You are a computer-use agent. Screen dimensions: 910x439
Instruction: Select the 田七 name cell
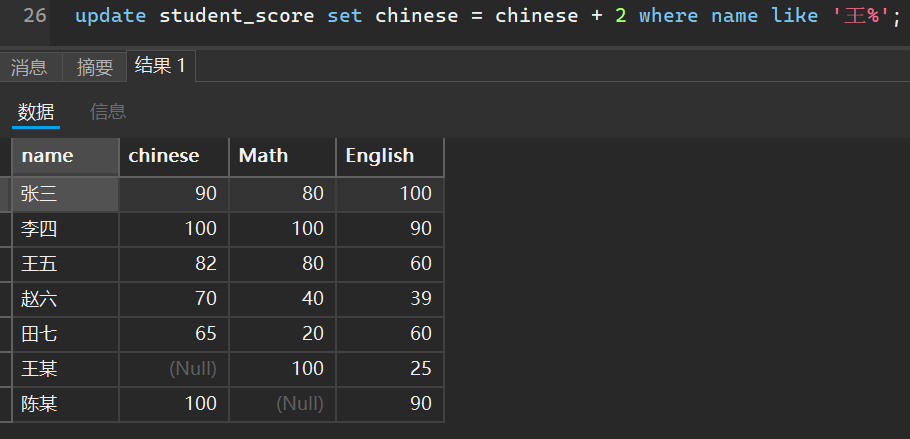66,334
